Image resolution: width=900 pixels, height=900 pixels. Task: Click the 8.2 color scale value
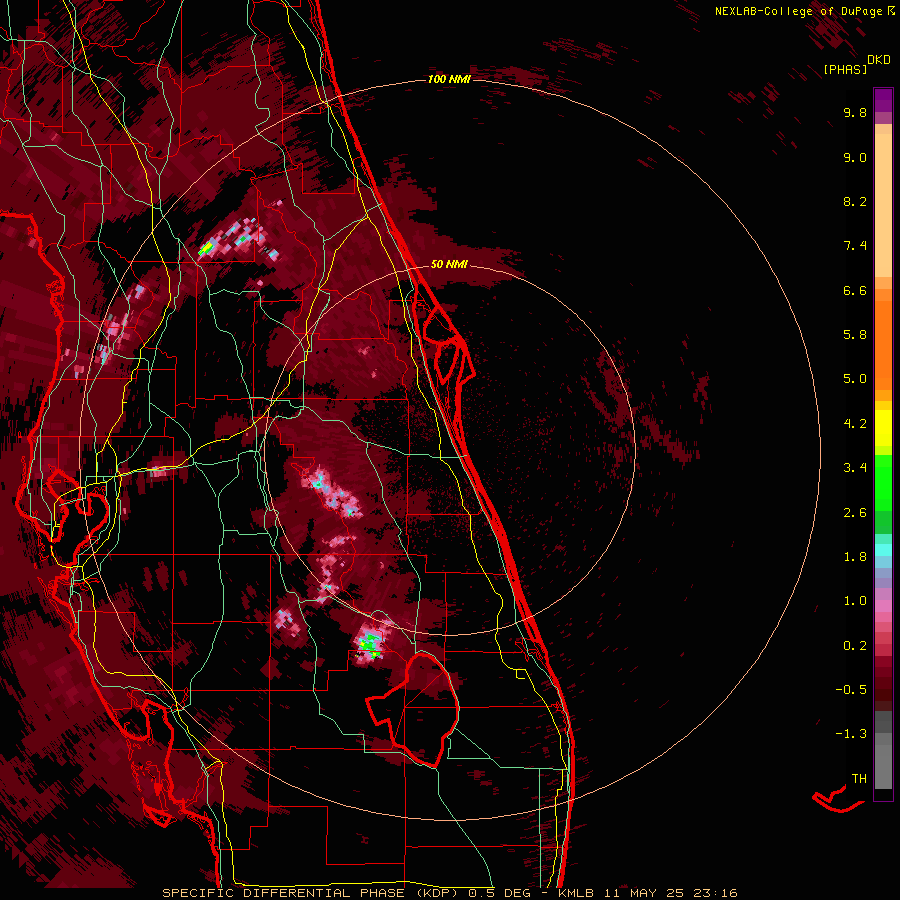click(855, 202)
